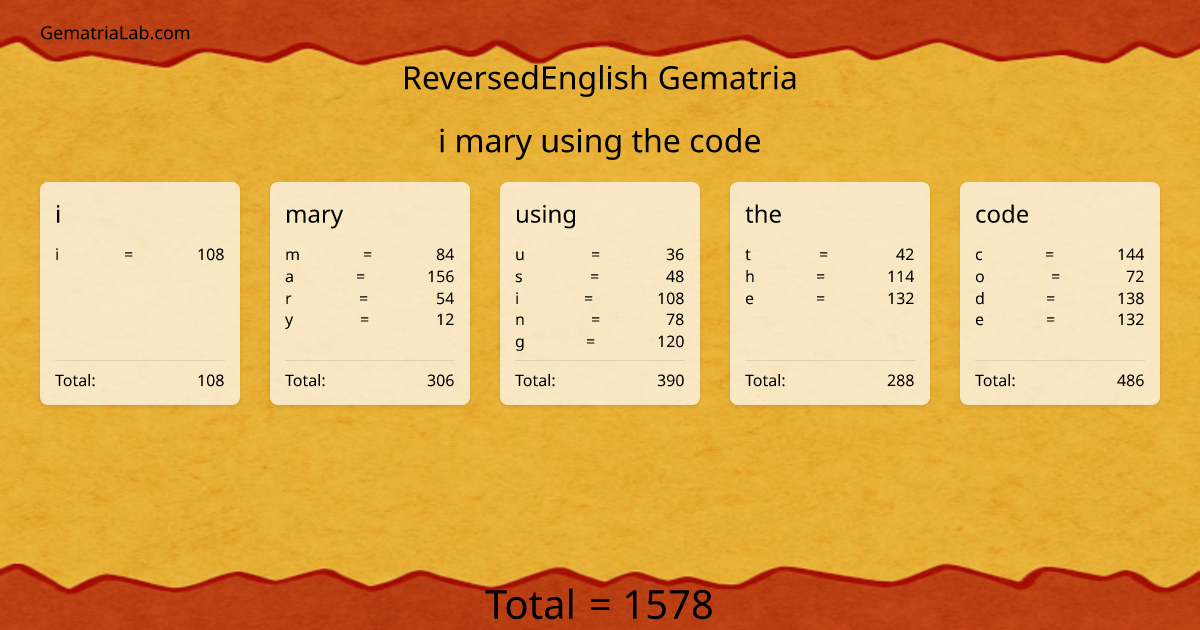The height and width of the screenshot is (630, 1200).
Task: Click the code total 486
Action: point(1131,380)
